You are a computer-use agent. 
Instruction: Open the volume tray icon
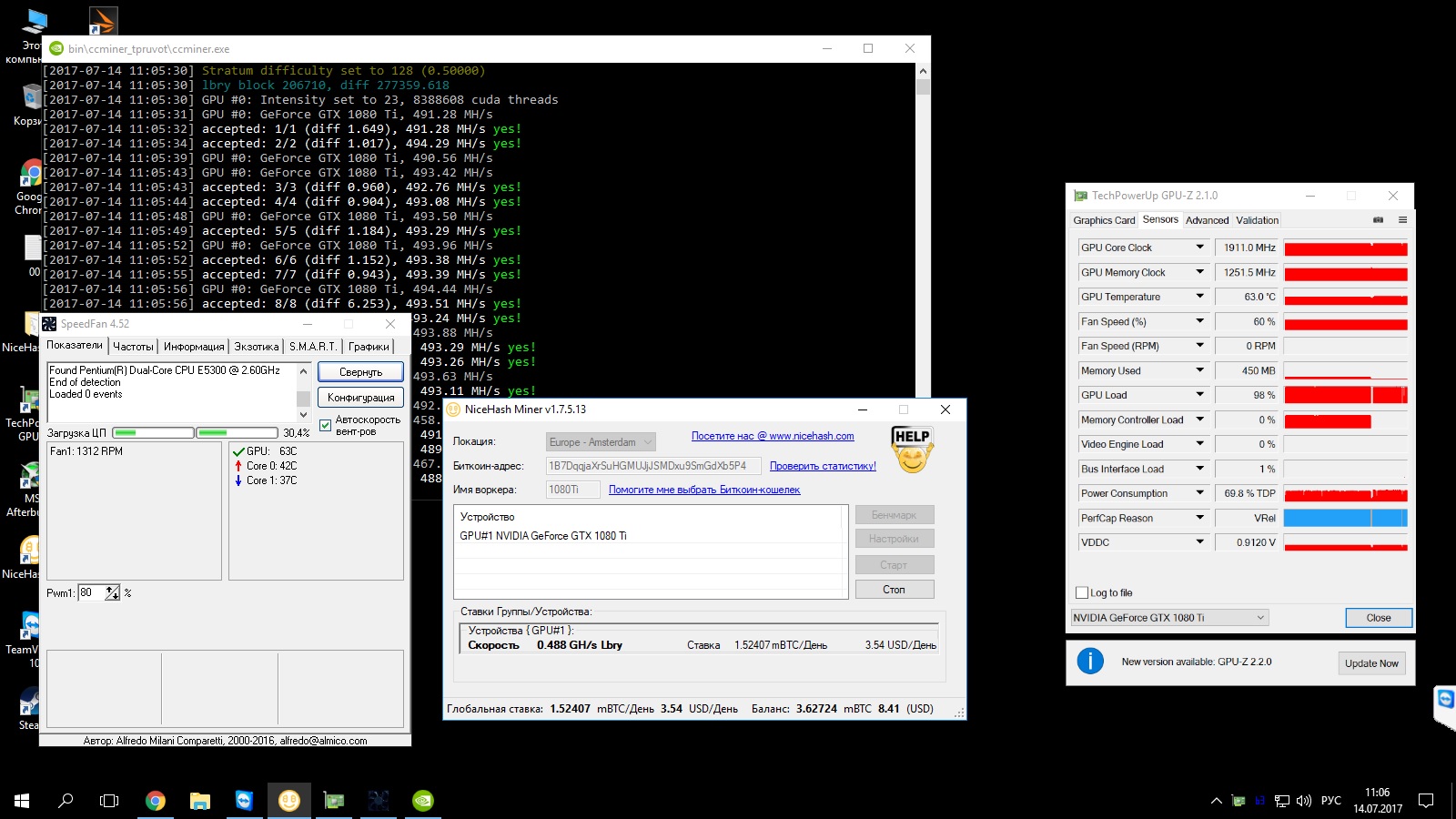point(1304,801)
